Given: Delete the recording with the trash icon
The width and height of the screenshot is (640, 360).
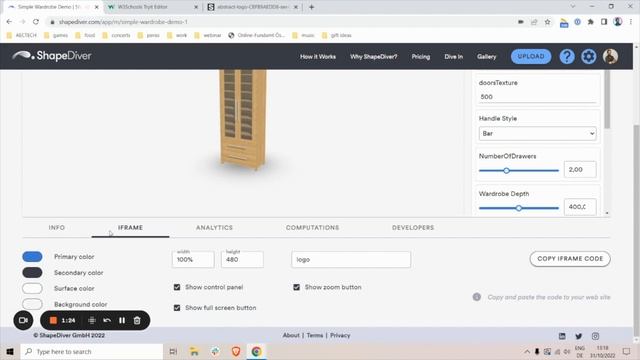Looking at the screenshot, I should click(x=137, y=320).
